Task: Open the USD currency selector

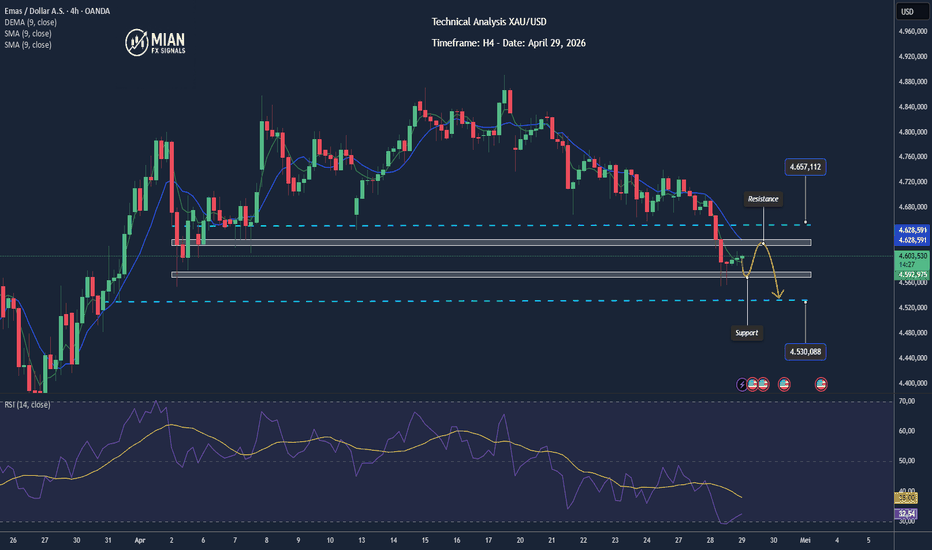Action: [x=912, y=12]
